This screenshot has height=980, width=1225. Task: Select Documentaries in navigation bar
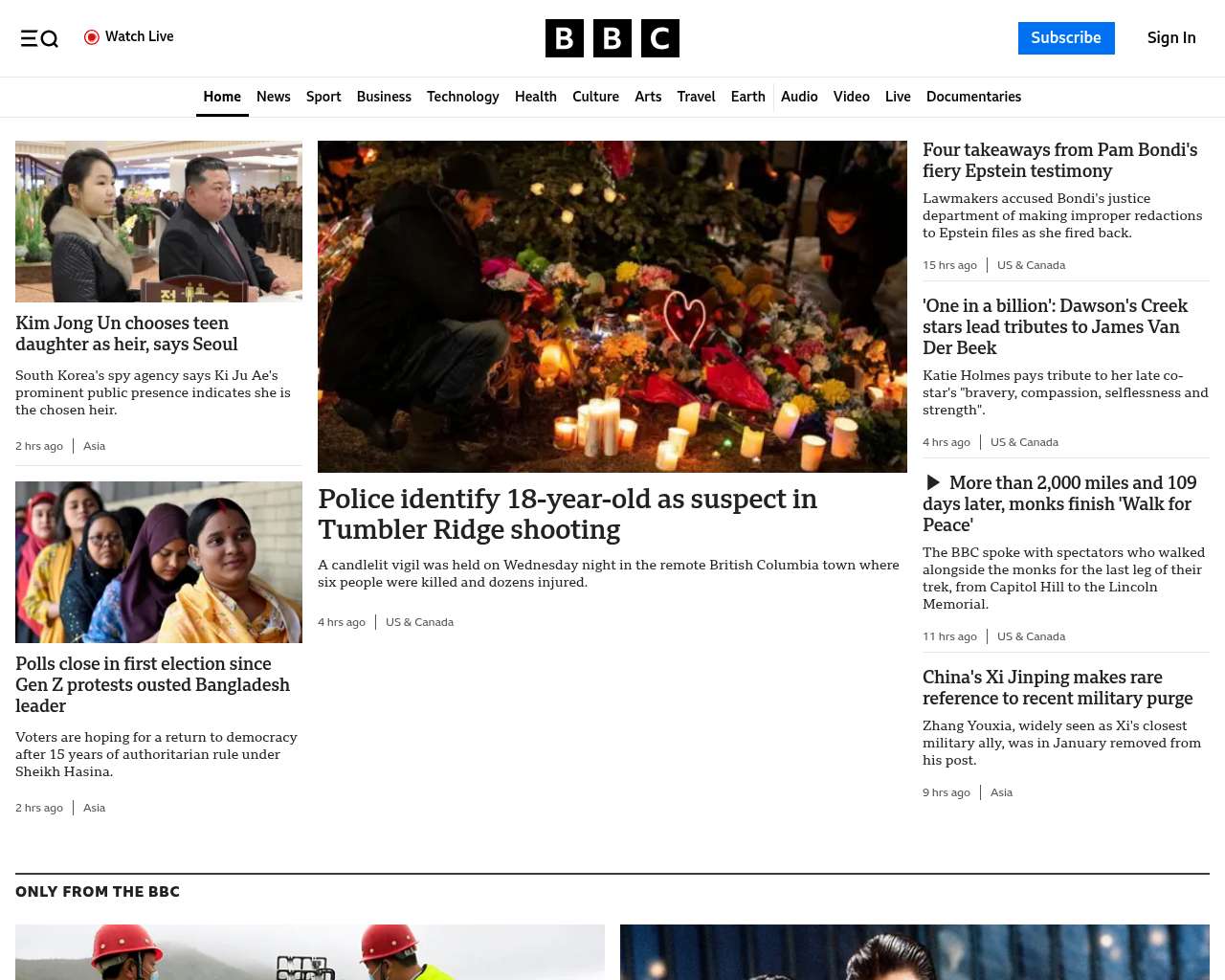(973, 97)
